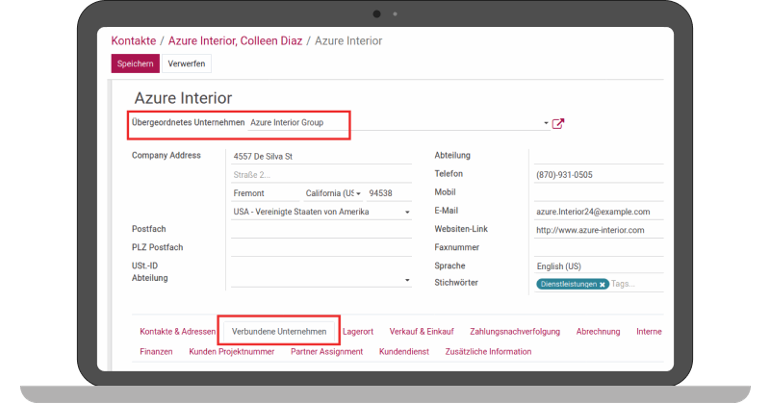This screenshot has width=770, height=404.
Task: Go to Kontakte breadcrumb
Action: [133, 41]
